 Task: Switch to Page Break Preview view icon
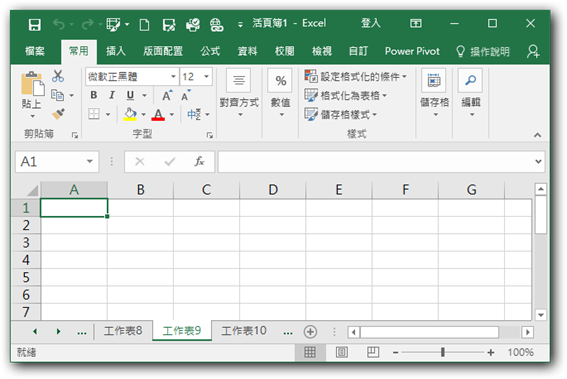pyautogui.click(x=373, y=352)
